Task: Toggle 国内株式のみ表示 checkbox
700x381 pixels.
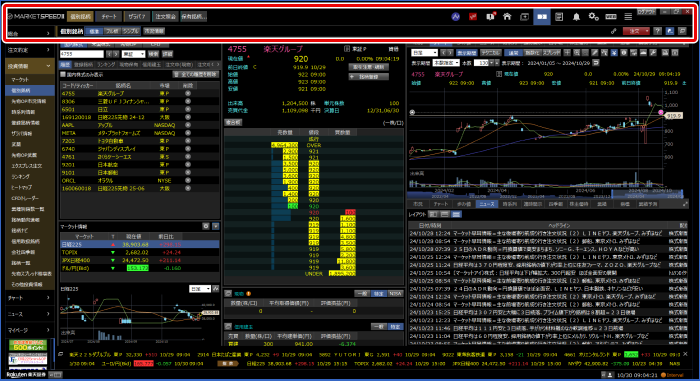Action: pos(63,75)
